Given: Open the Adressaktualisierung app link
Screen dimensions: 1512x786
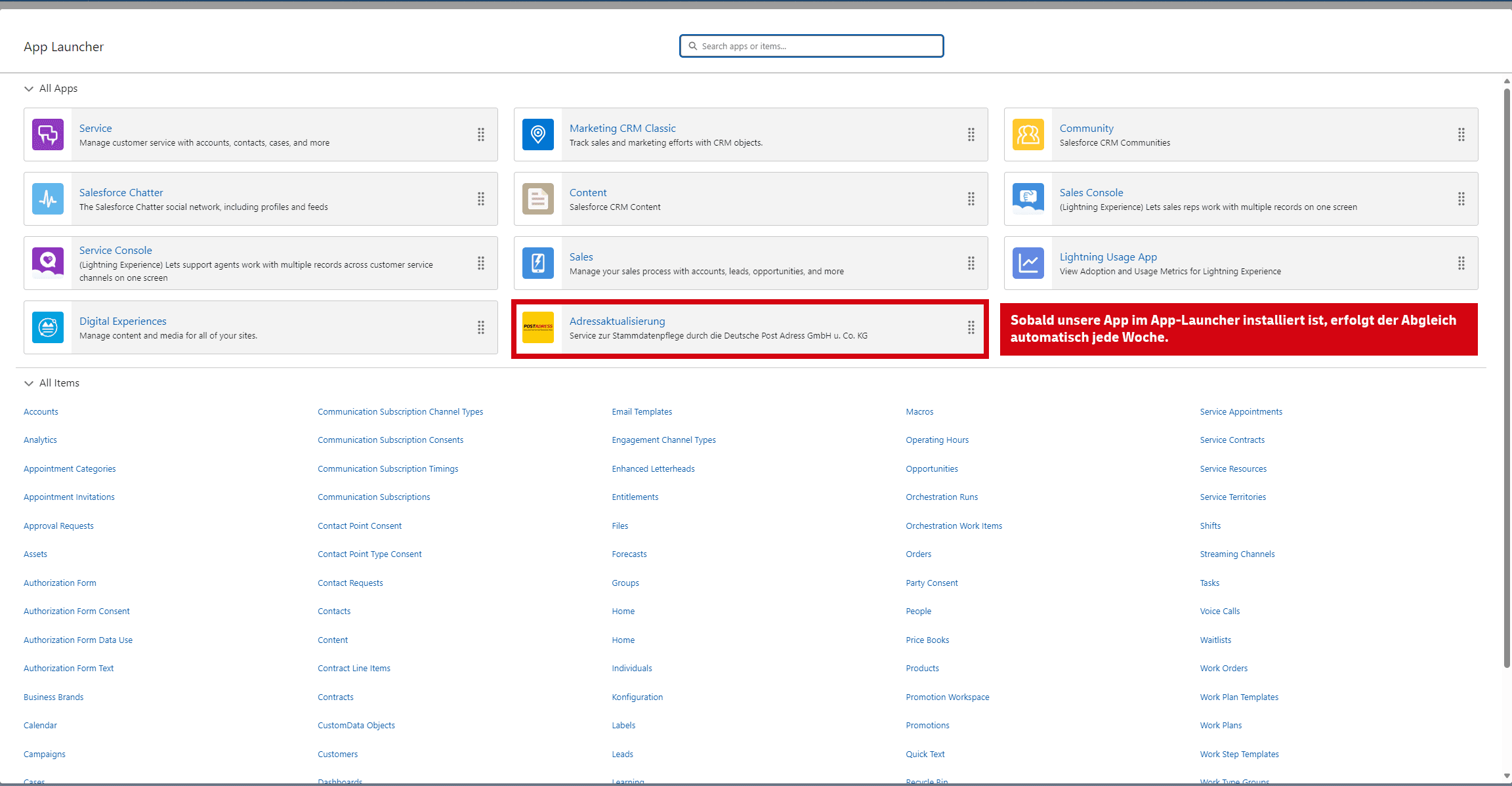Looking at the screenshot, I should pyautogui.click(x=618, y=321).
